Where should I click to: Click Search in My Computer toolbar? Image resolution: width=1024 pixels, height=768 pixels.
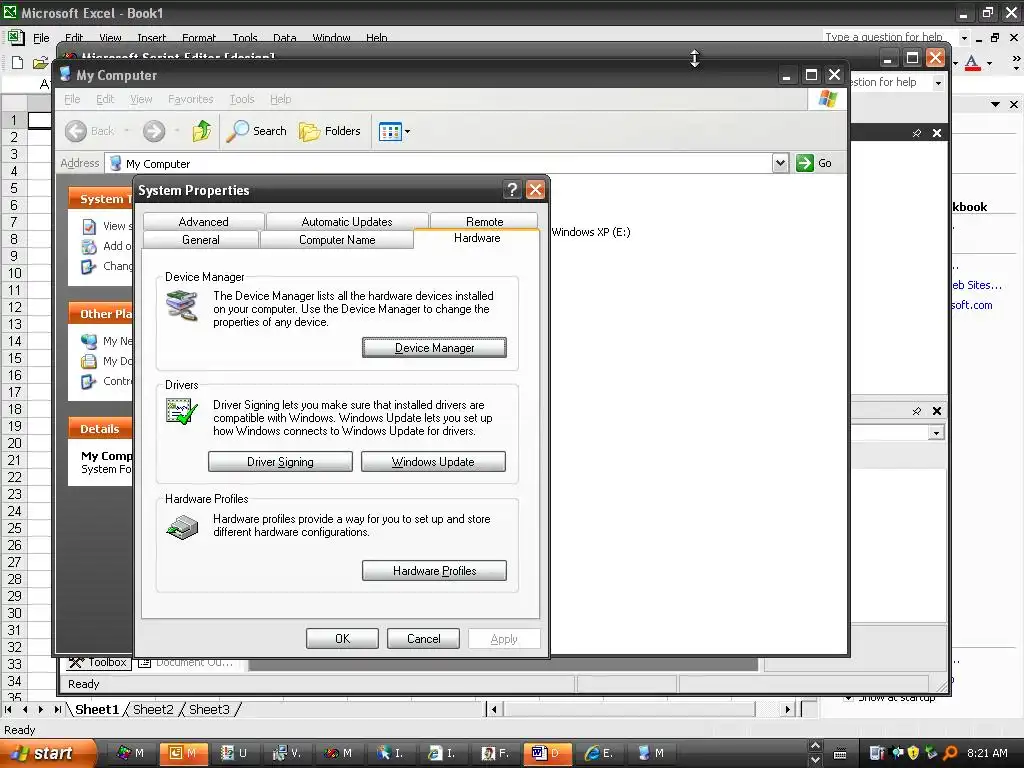(x=257, y=131)
